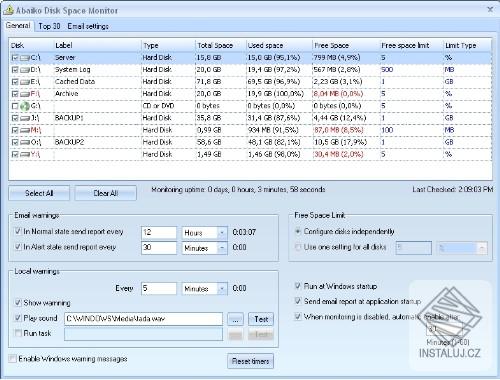500x380 pixels.
Task: Enable the Run task checkbox
Action: 18,333
